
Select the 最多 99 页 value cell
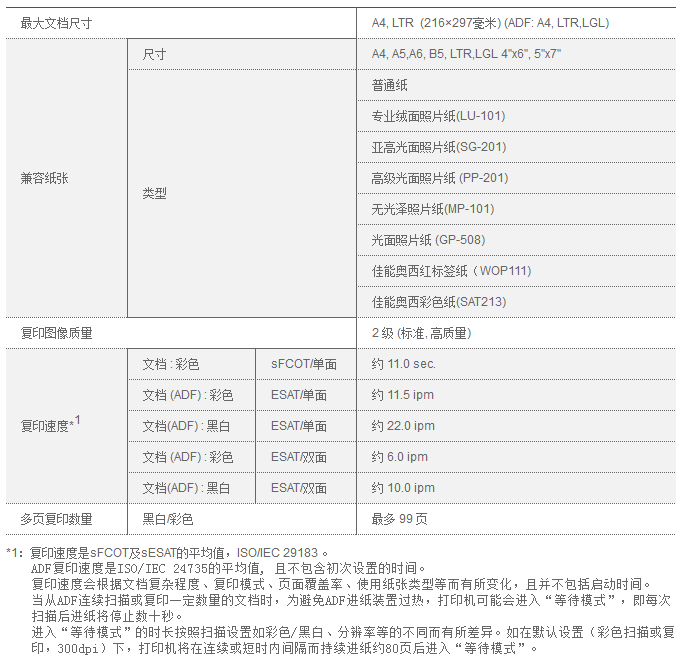(x=399, y=519)
